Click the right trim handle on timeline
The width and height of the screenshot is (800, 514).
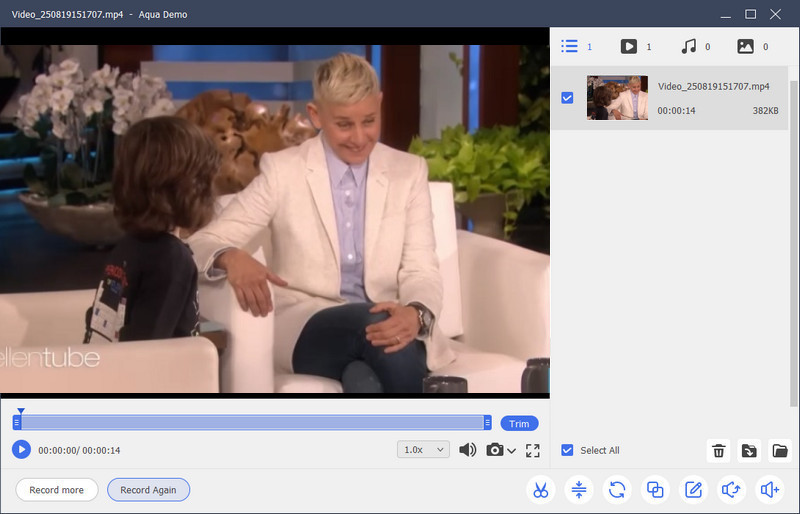pyautogui.click(x=487, y=423)
